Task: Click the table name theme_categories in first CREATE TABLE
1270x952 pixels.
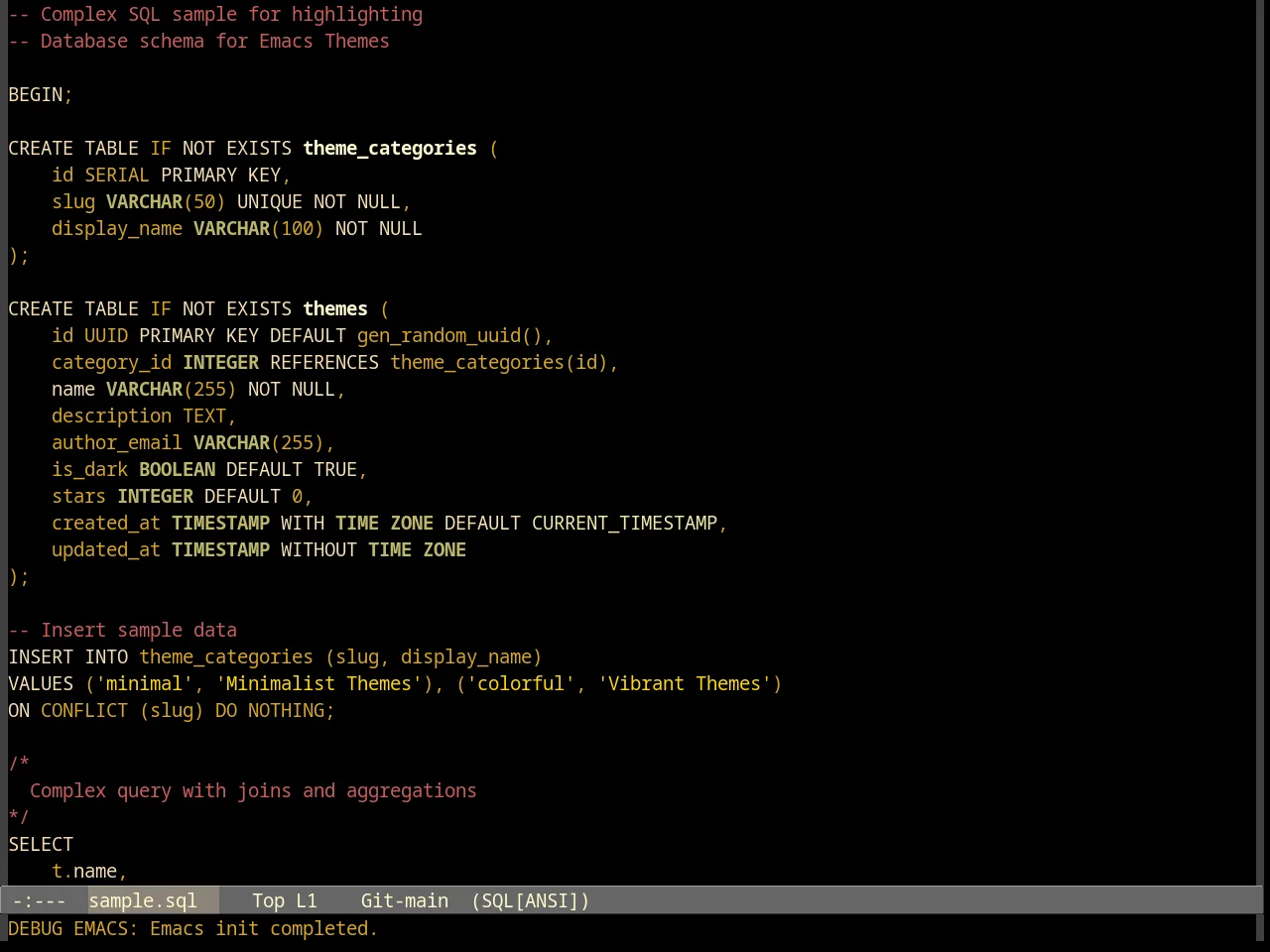Action: coord(390,148)
